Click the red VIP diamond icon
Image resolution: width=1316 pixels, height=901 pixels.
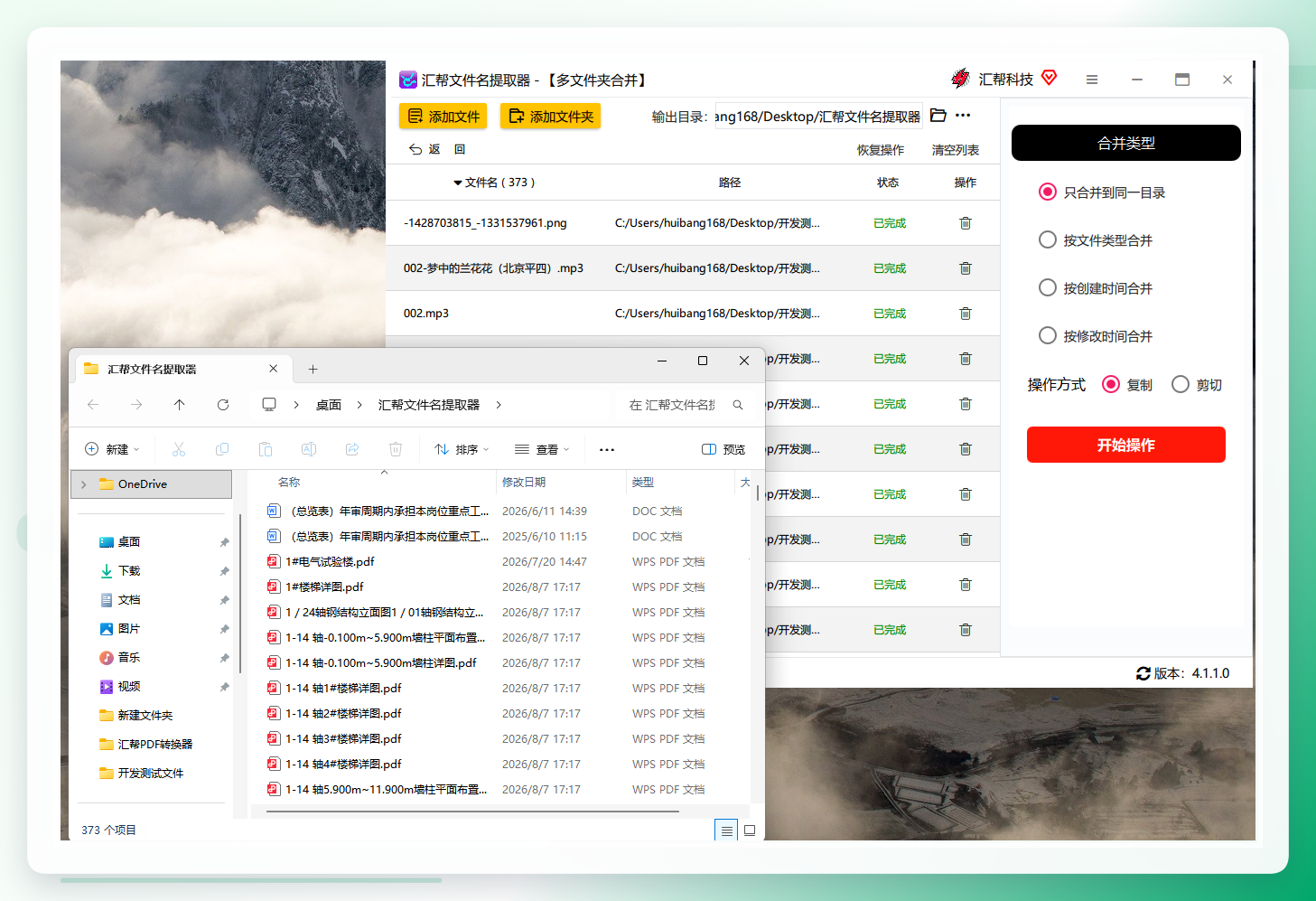click(1049, 78)
